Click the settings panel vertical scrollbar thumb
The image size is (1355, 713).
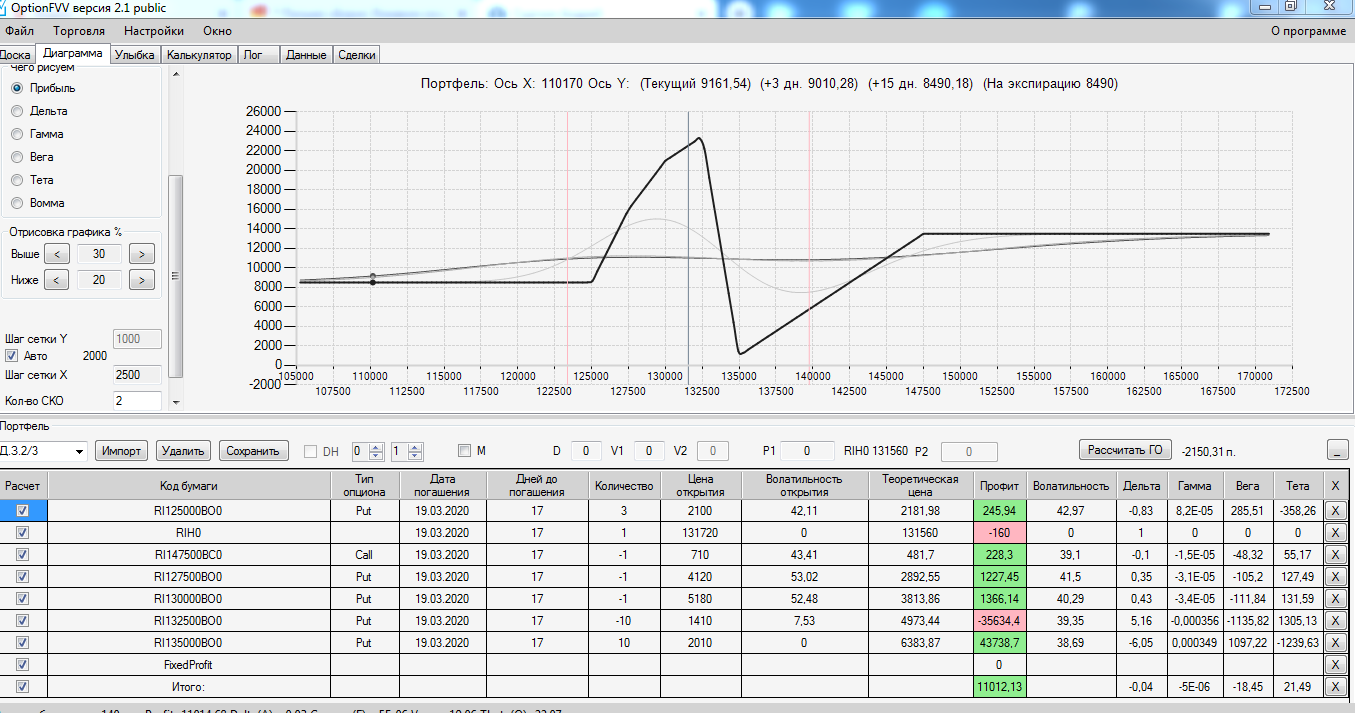[176, 276]
